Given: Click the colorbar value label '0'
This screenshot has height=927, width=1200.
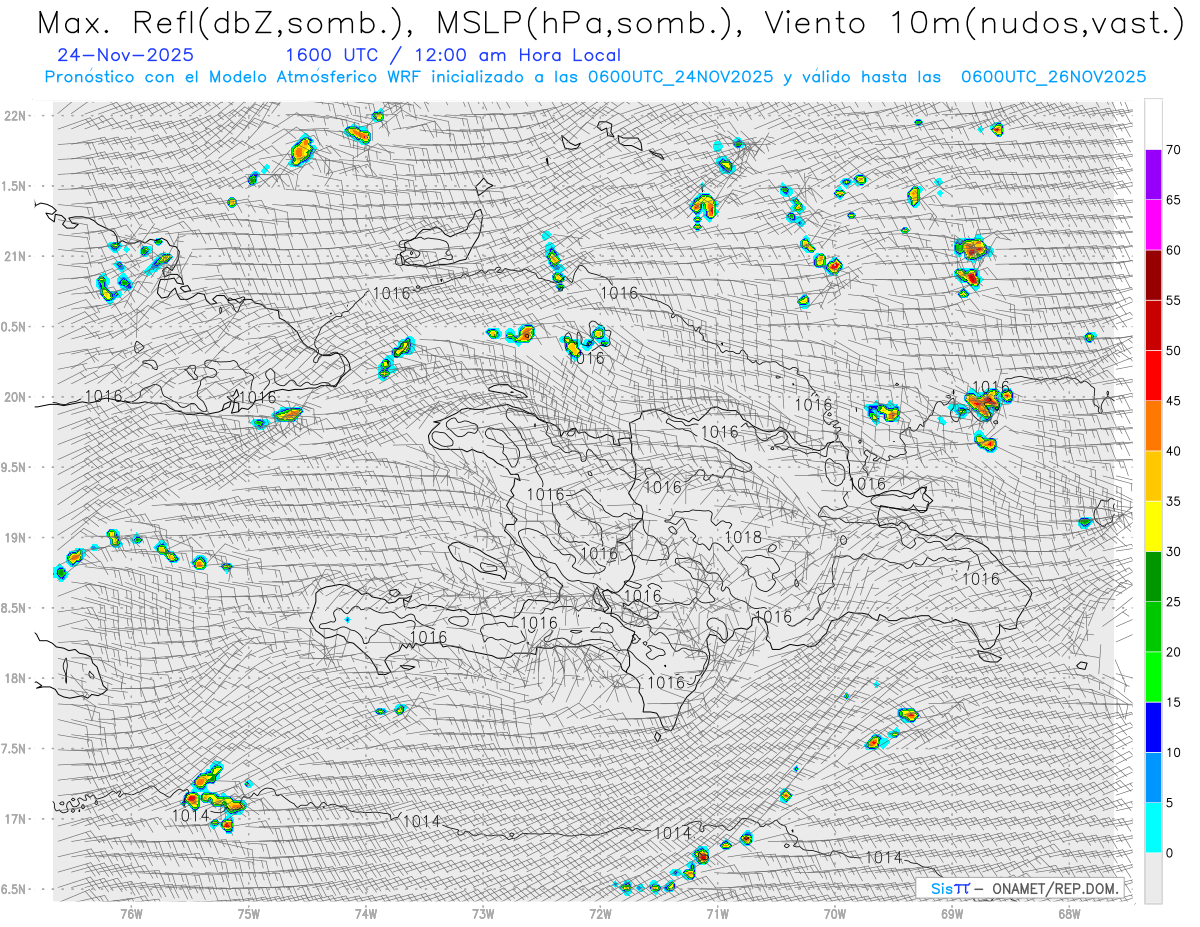Looking at the screenshot, I should [x=1169, y=853].
